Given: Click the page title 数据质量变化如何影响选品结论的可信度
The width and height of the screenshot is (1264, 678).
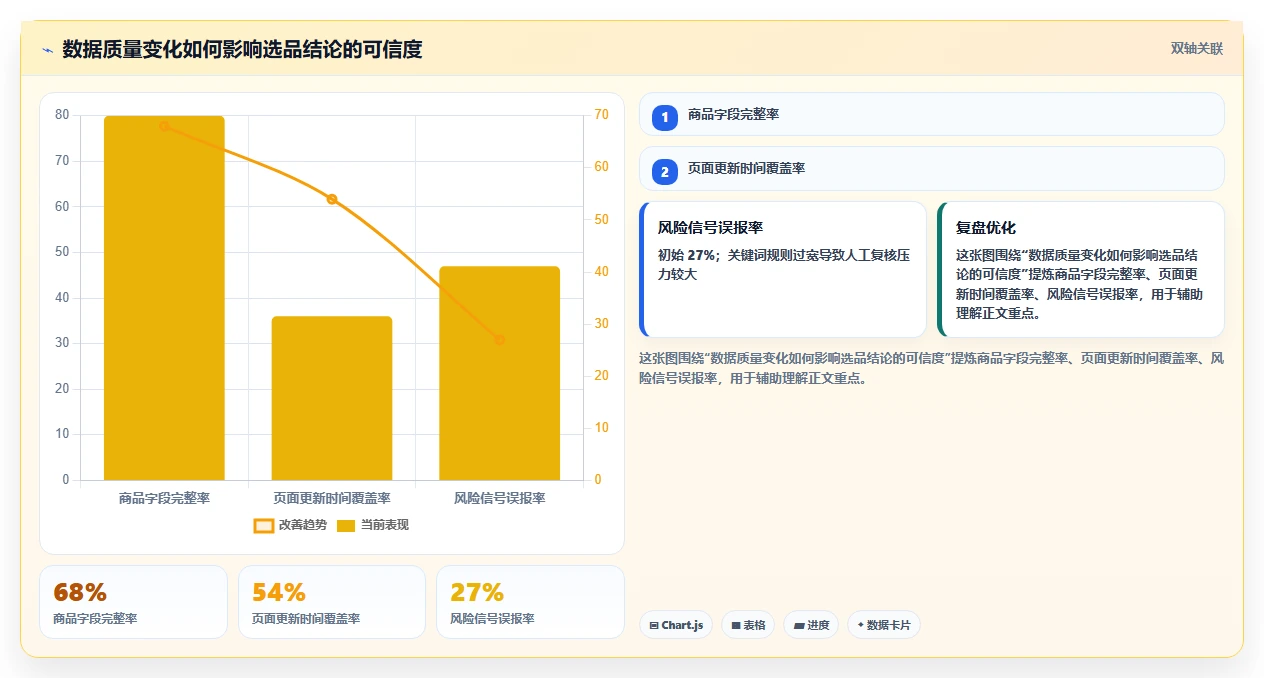Looking at the screenshot, I should [242, 49].
